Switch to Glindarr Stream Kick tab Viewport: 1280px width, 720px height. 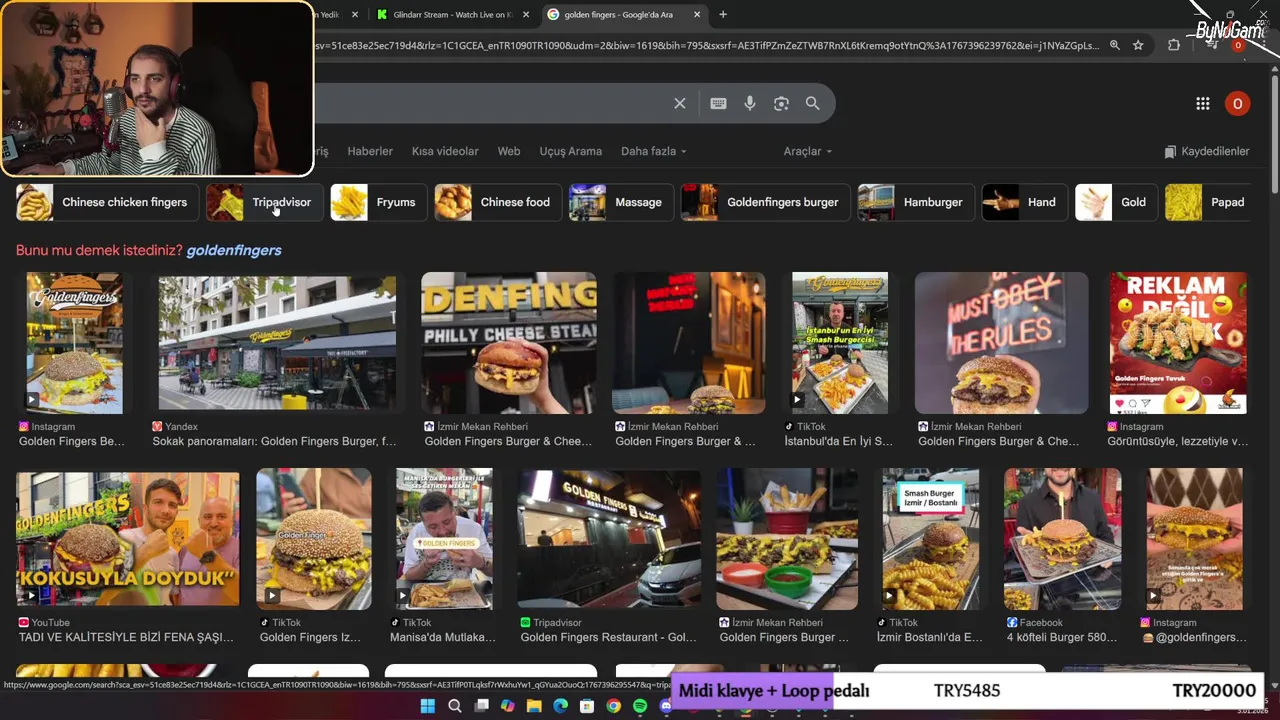(453, 15)
